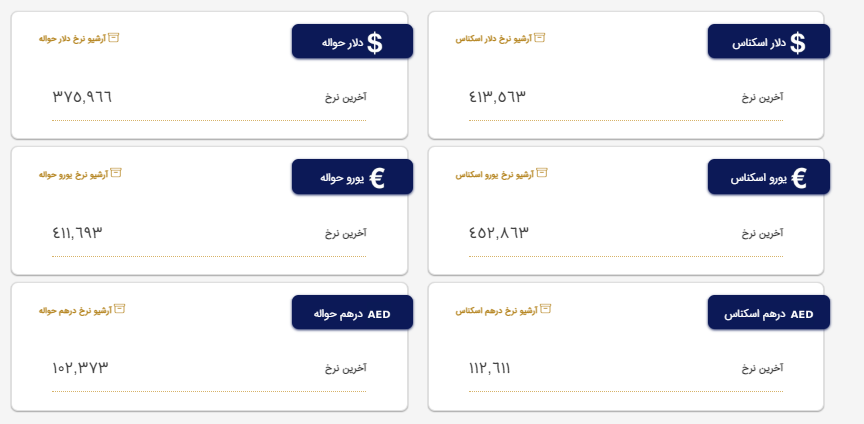The width and height of the screenshot is (864, 424).
Task: Click the archive box icon for درهم اسکناس
Action: (x=531, y=310)
